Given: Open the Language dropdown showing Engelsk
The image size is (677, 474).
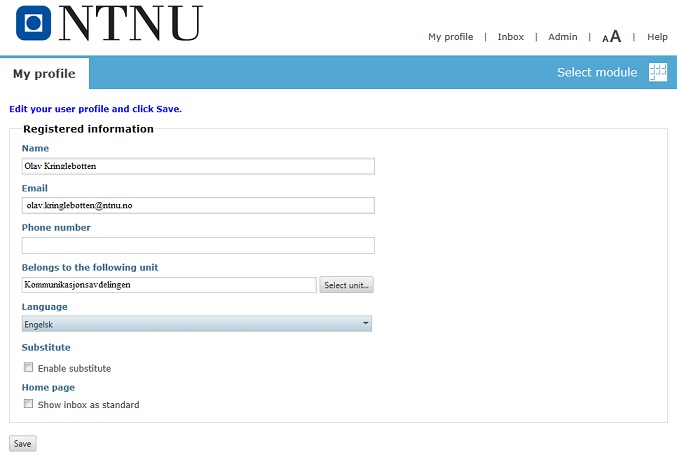Looking at the screenshot, I should (196, 324).
